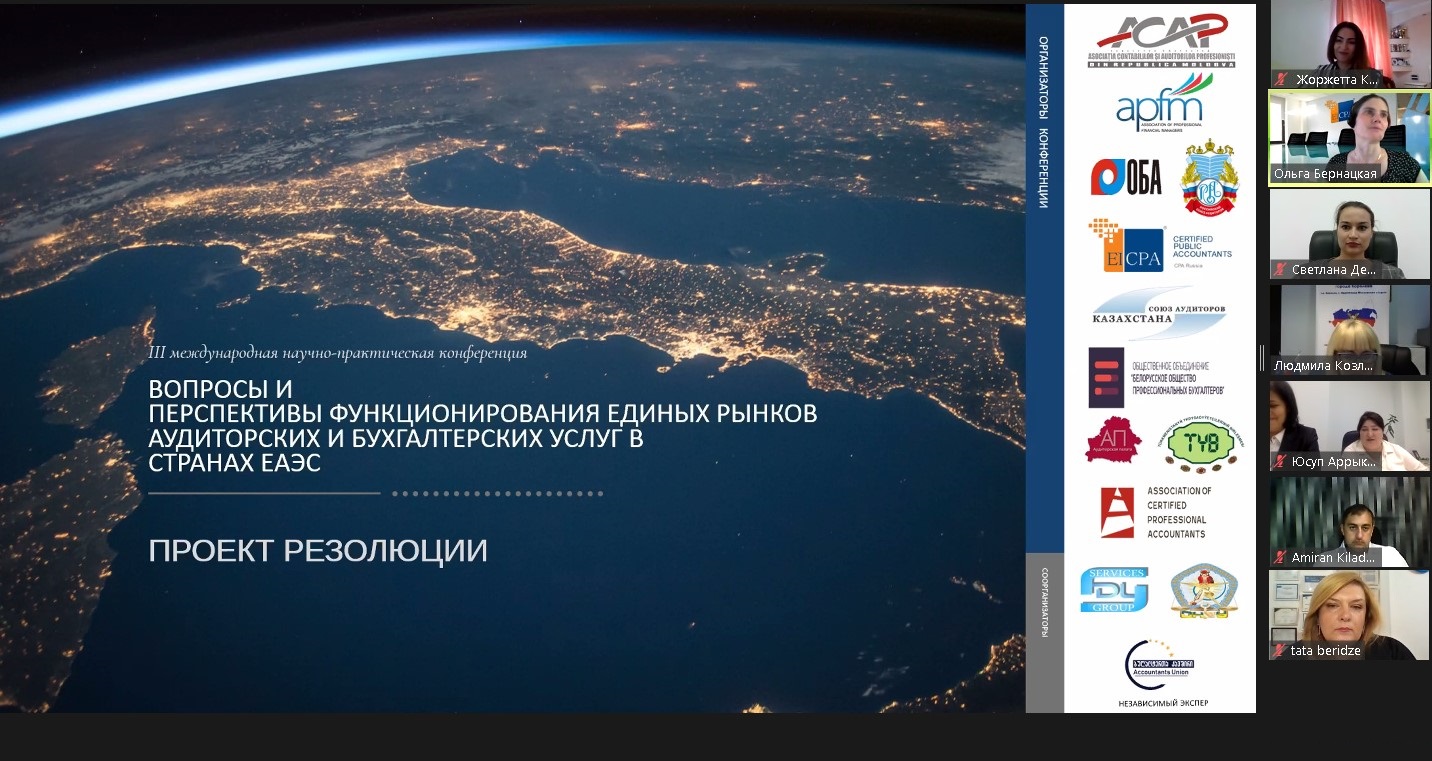1432x761 pixels.
Task: Click the ПРОЕКТ РЕЗОЛЮЦИИ heading on slide
Action: 318,551
